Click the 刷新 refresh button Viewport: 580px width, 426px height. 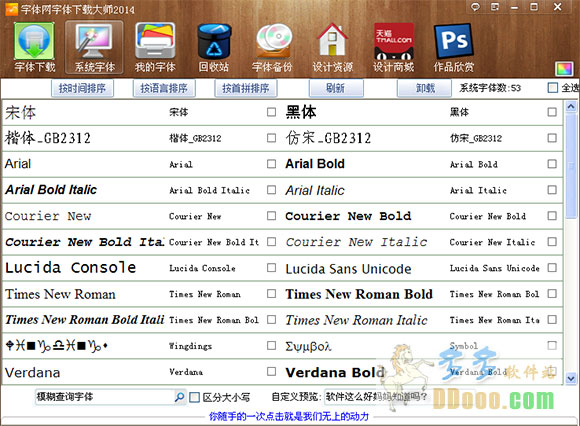point(336,88)
